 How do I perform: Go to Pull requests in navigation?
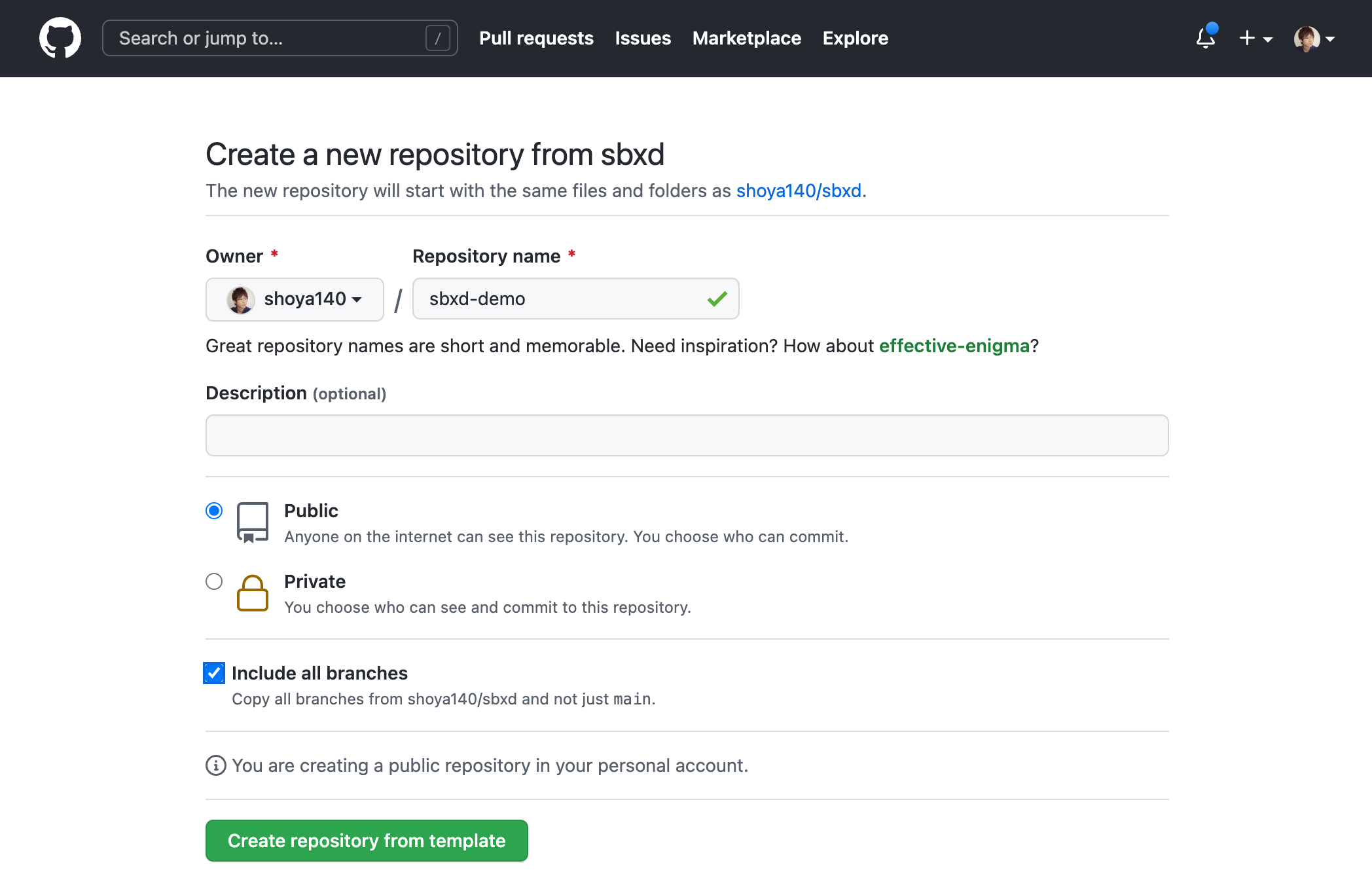pyautogui.click(x=536, y=38)
